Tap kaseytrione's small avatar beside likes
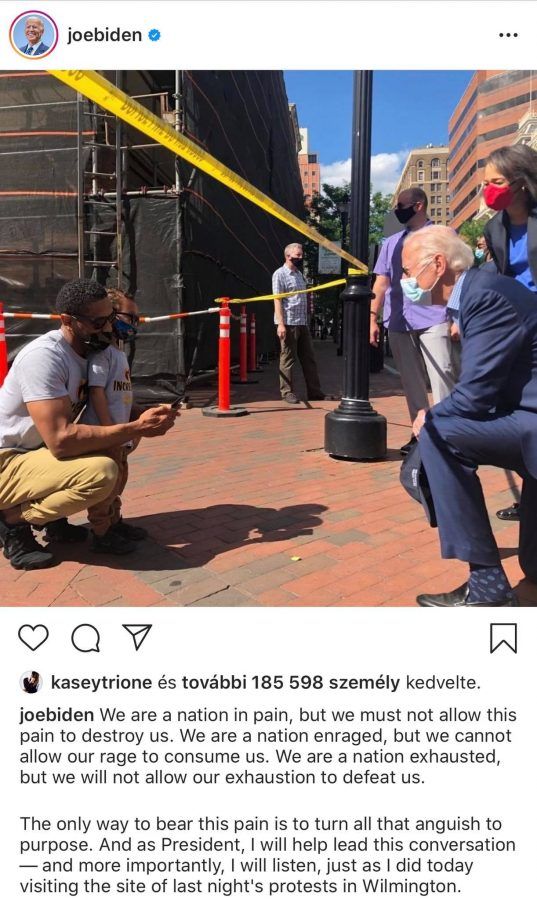Image resolution: width=537 pixels, height=900 pixels. 31,682
